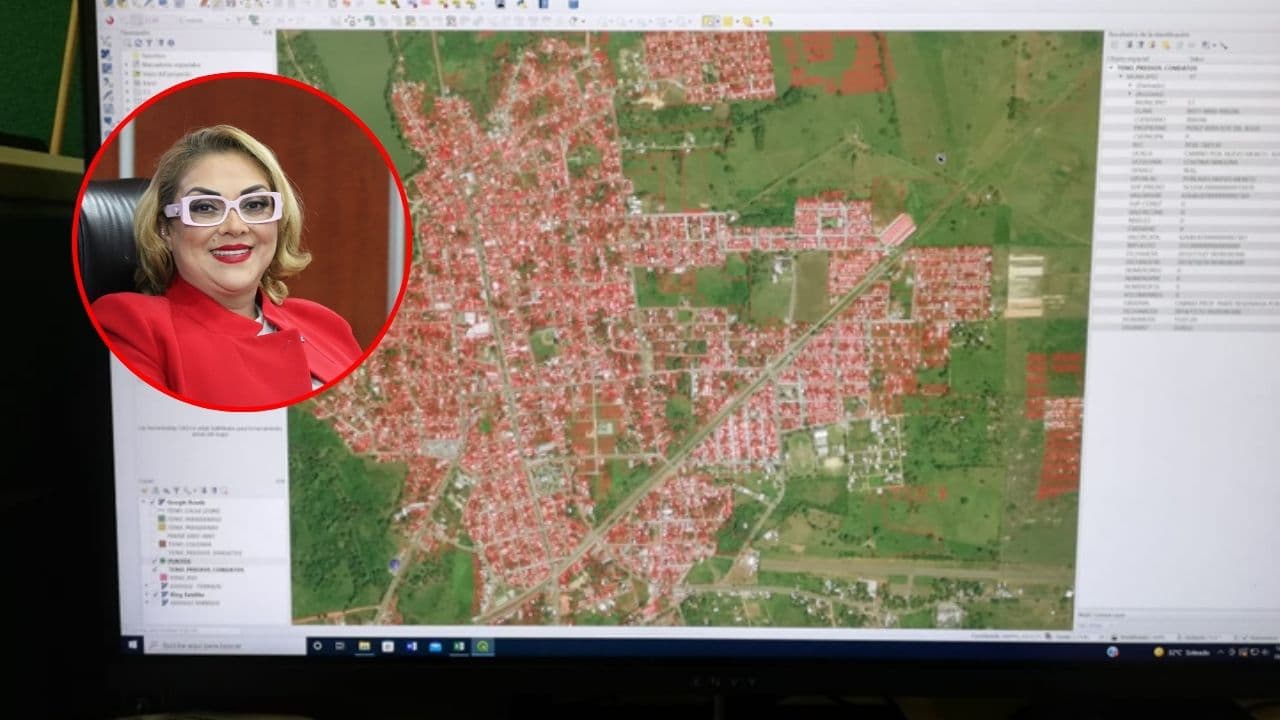Toggle visibility of TOMO_PREDIOS_CONDATOS layer

pyautogui.click(x=154, y=570)
